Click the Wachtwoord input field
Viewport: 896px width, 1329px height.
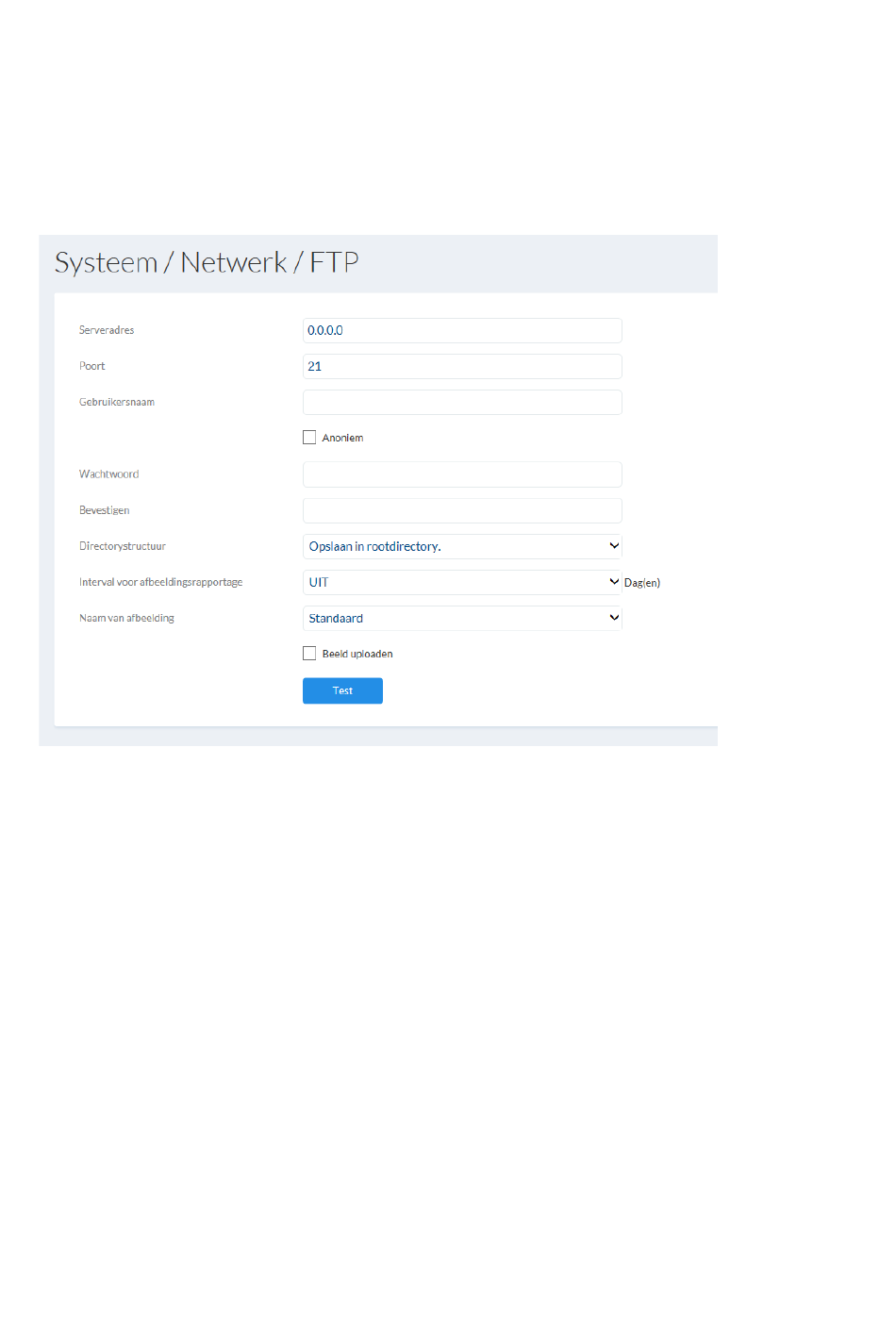[462, 474]
